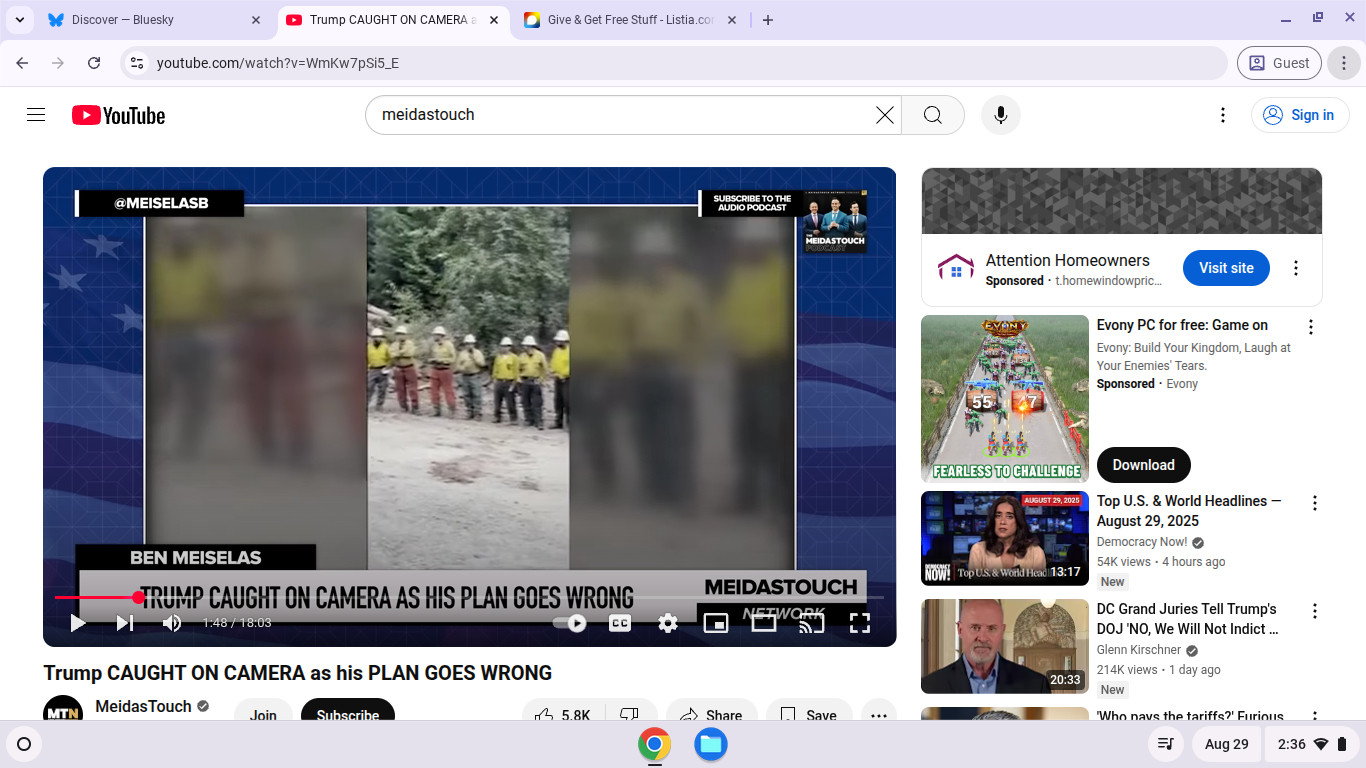The height and width of the screenshot is (768, 1366).
Task: Seek along the red video progress bar
Action: pos(470,598)
